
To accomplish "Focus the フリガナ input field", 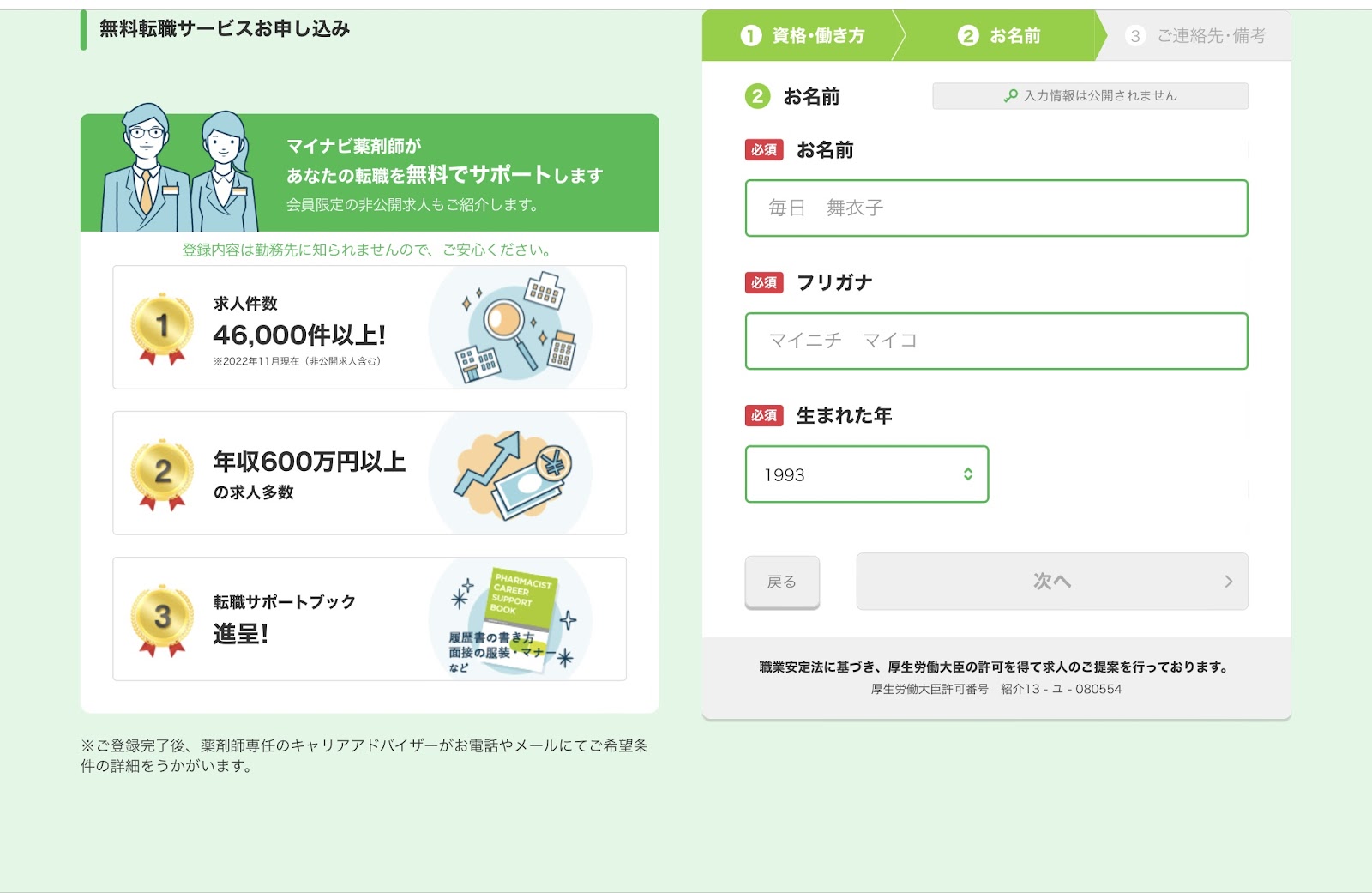I will 996,341.
